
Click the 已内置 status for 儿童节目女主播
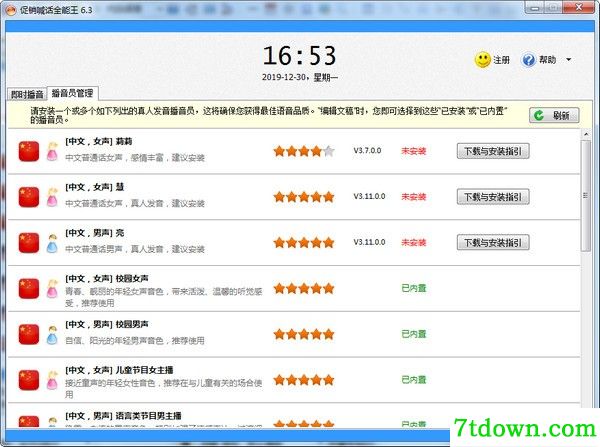[414, 380]
